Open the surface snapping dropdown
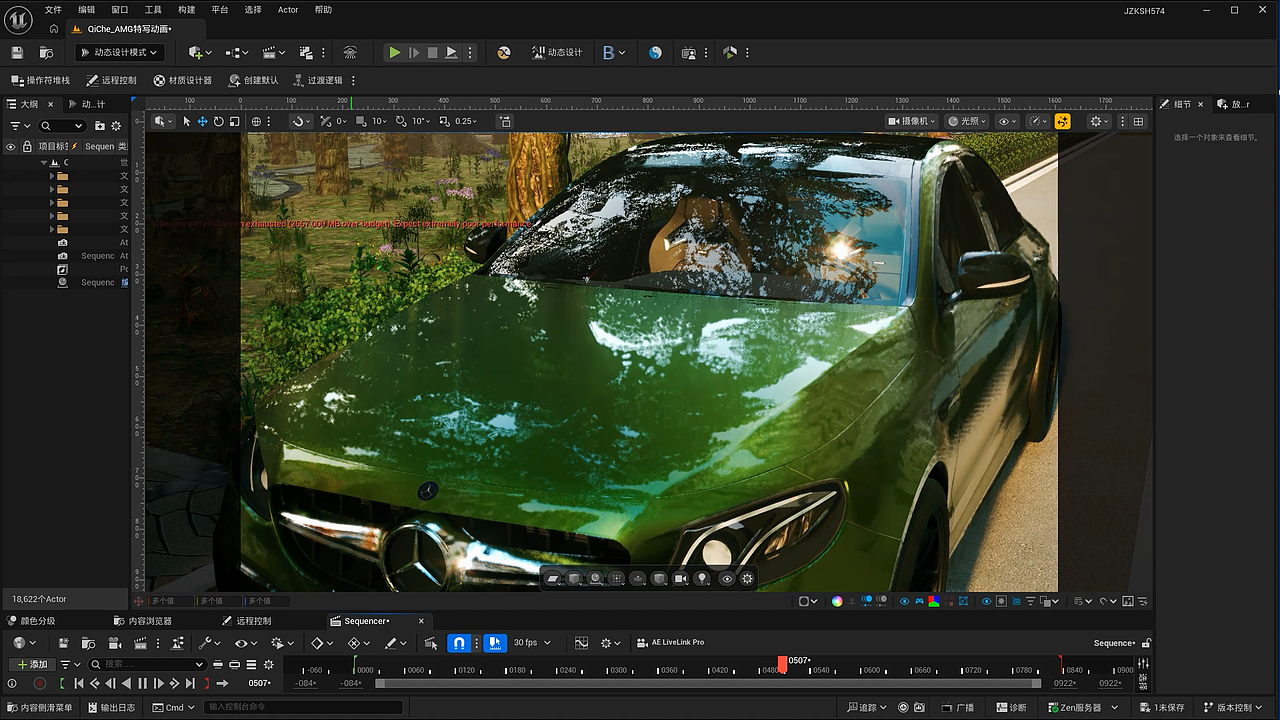 coord(302,121)
